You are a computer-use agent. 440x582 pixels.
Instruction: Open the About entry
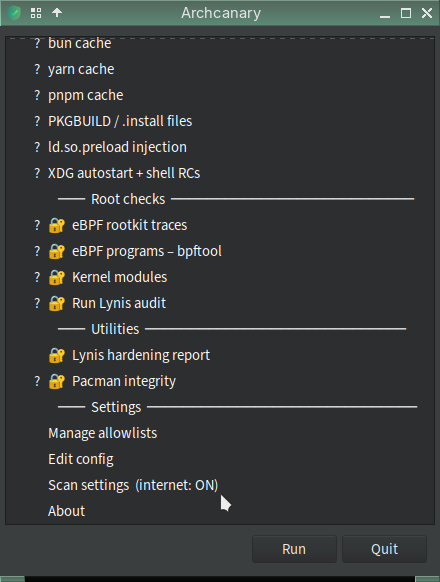pos(66,511)
